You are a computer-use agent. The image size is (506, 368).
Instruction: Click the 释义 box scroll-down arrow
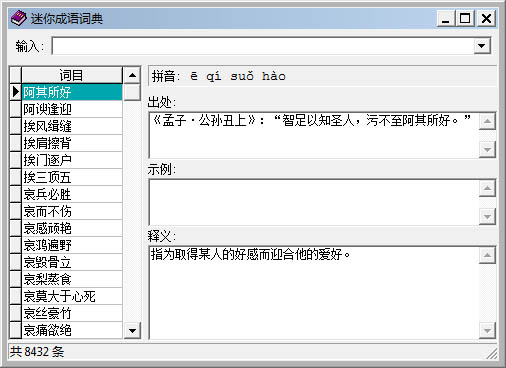(487, 330)
